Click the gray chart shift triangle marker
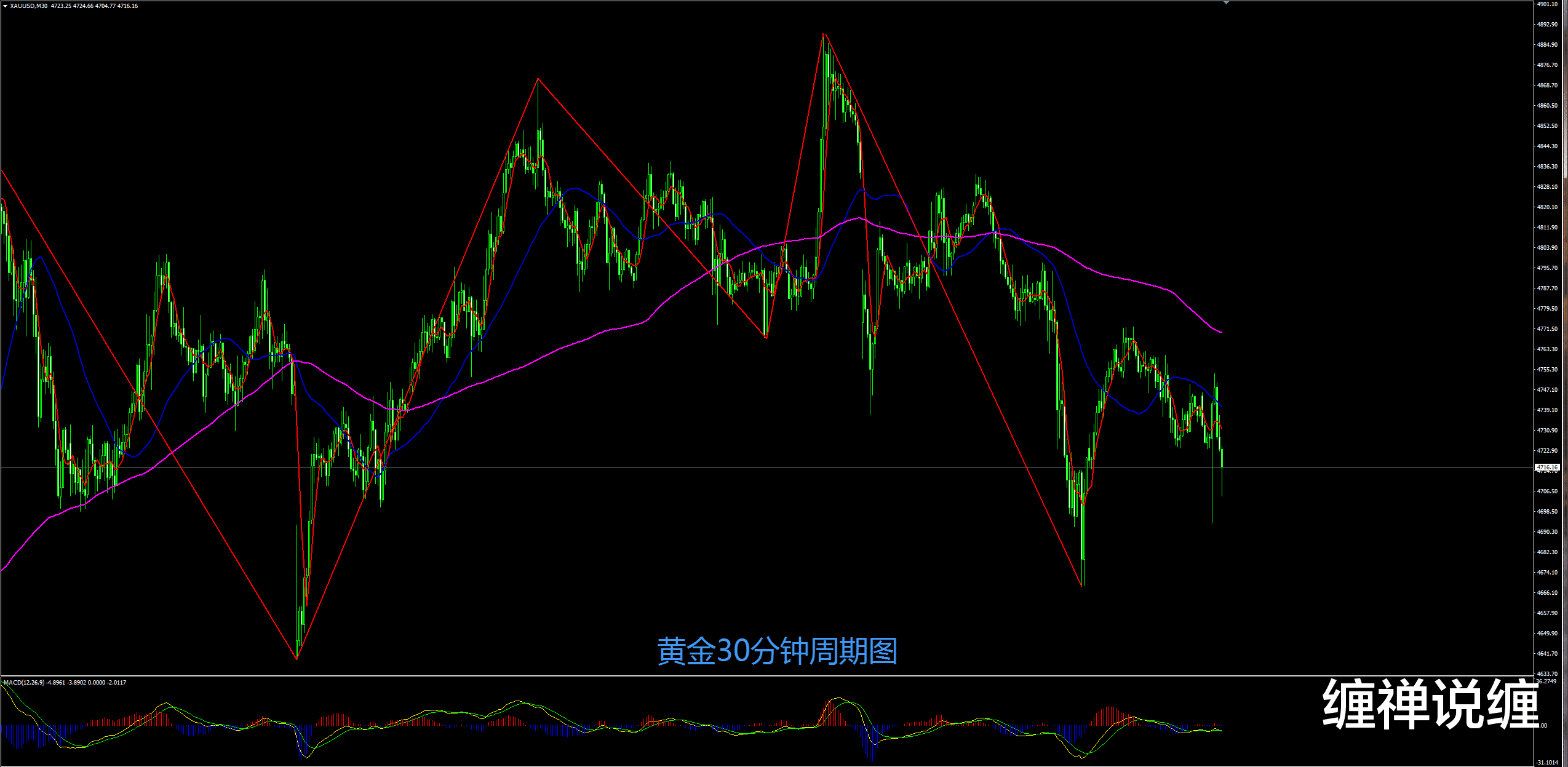 click(1227, 3)
